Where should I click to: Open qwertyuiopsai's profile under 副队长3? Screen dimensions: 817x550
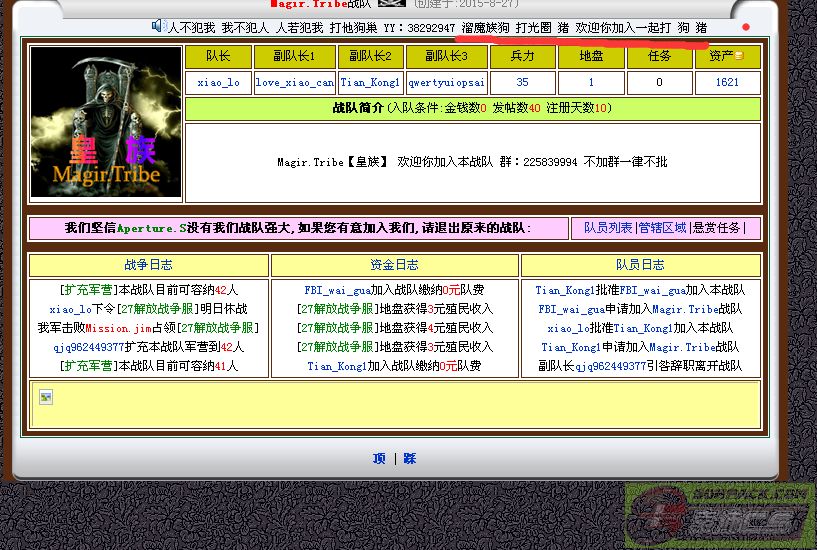click(x=446, y=83)
